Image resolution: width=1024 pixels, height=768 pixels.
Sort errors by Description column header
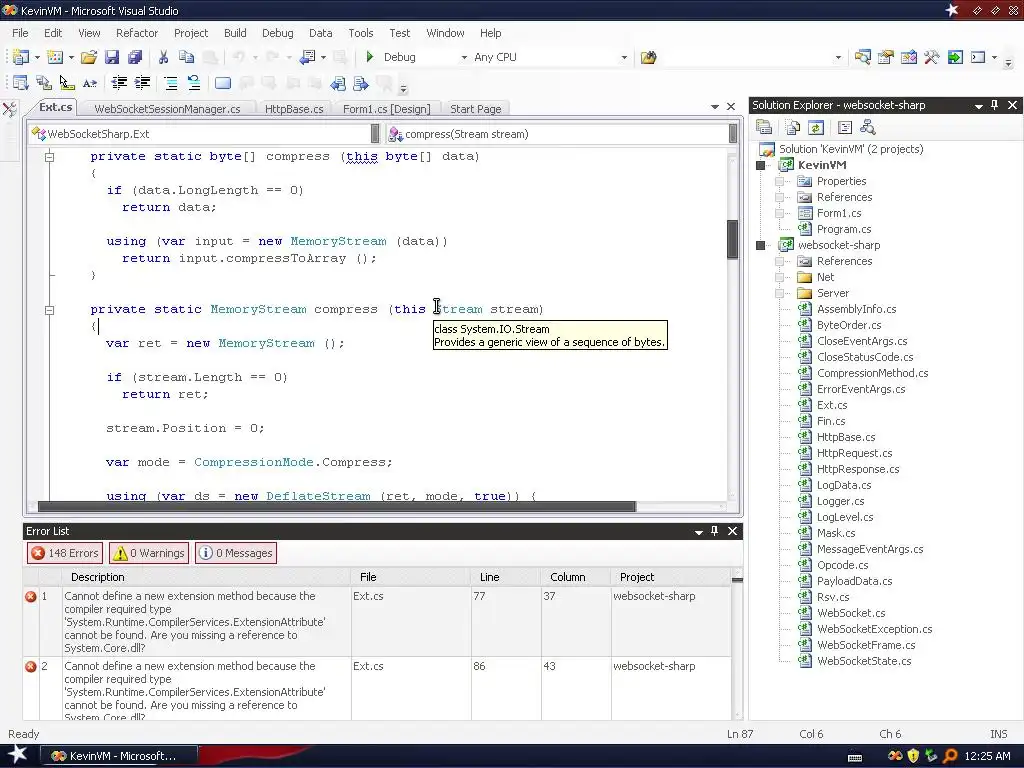point(206,577)
